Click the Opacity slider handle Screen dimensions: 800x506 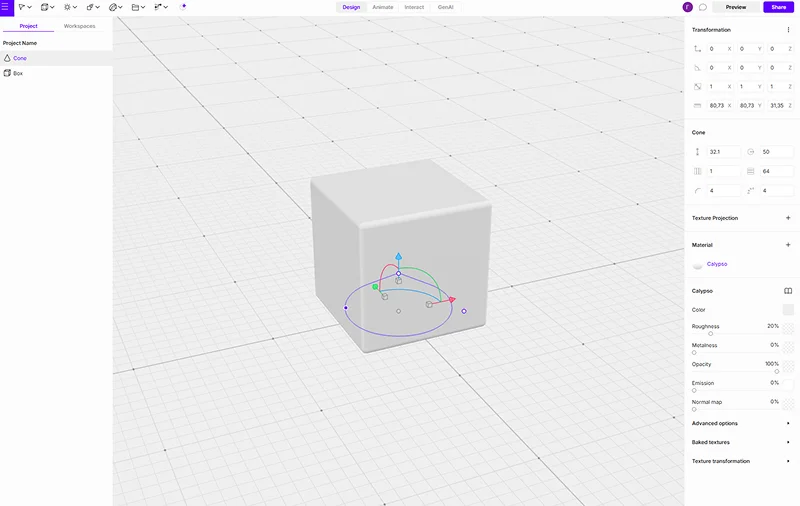coord(776,371)
